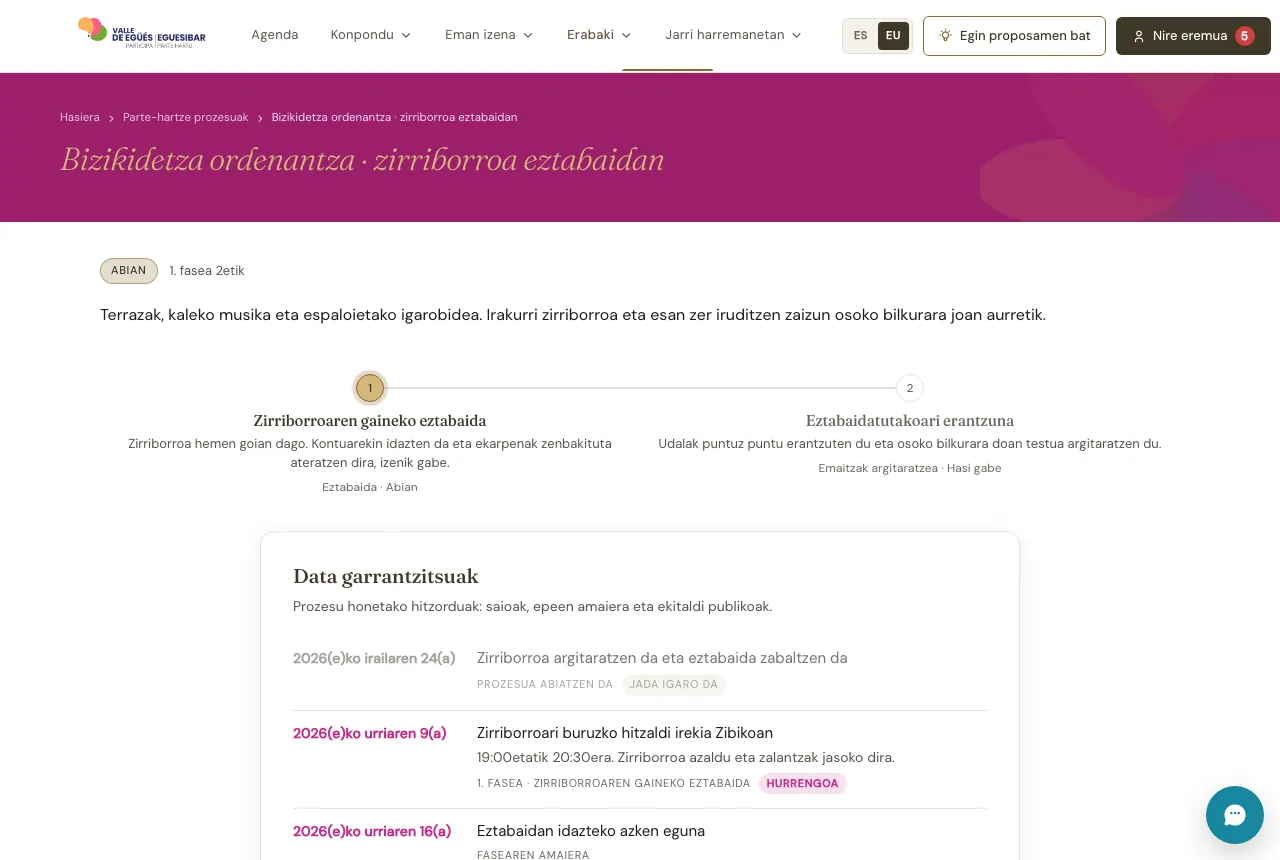Click the ABIAN status badge
This screenshot has height=860, width=1280.
click(129, 271)
